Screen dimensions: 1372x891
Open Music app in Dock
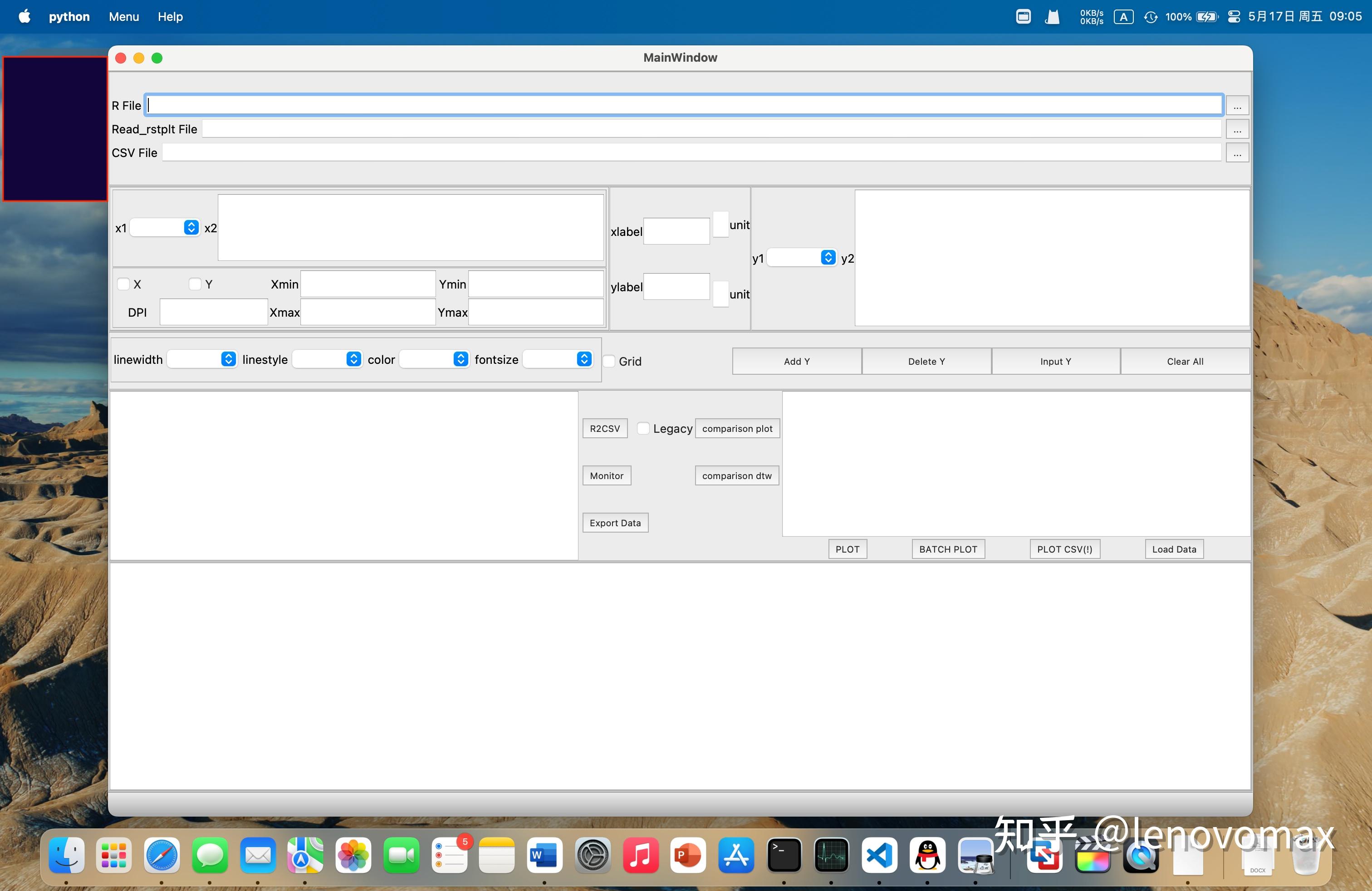[641, 855]
